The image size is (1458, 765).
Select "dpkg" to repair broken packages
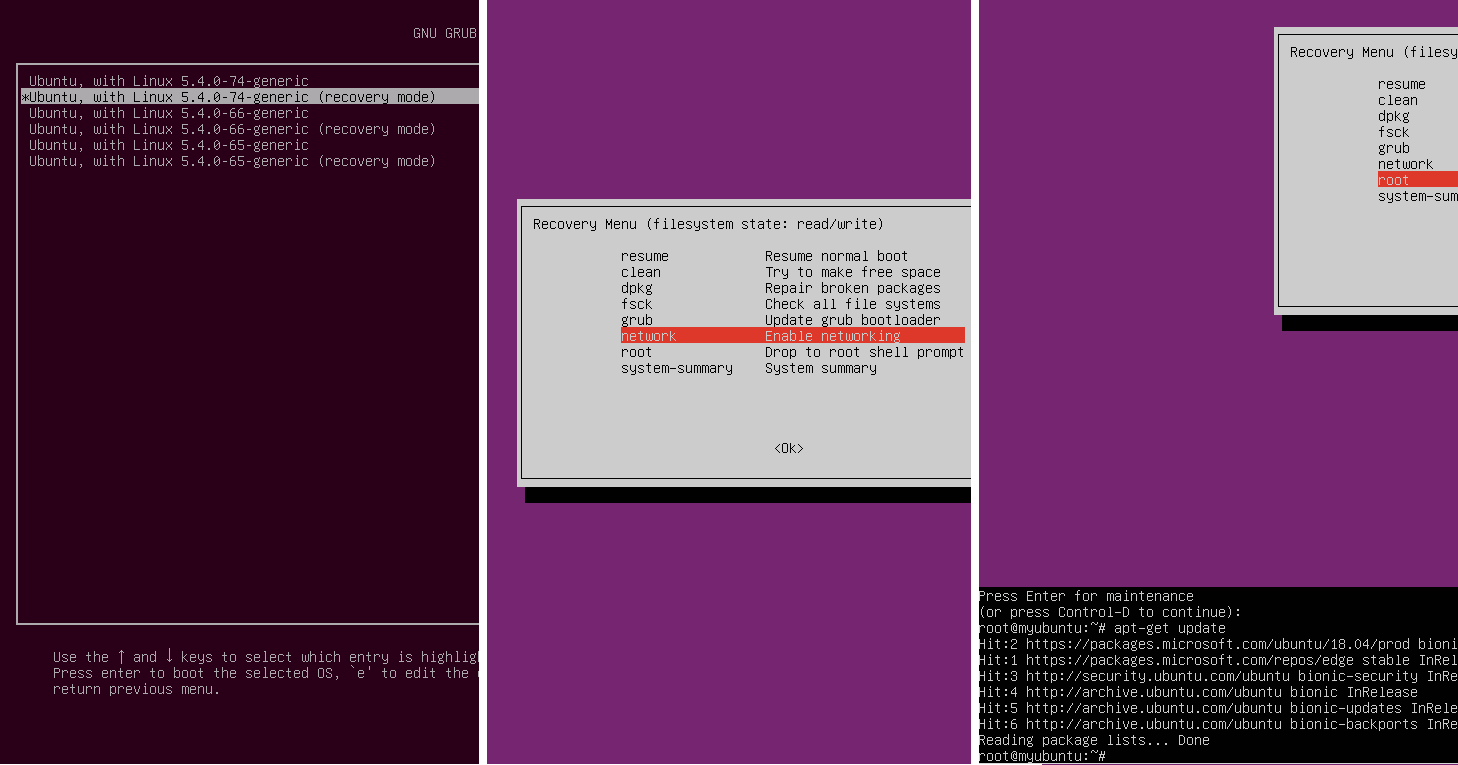637,288
